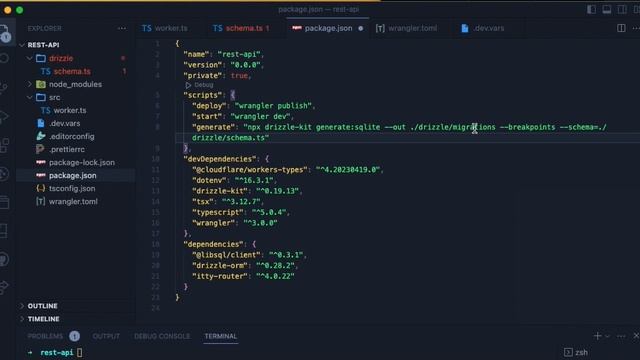Click the drizzle folder icon
The width and height of the screenshot is (640, 360).
click(41, 58)
